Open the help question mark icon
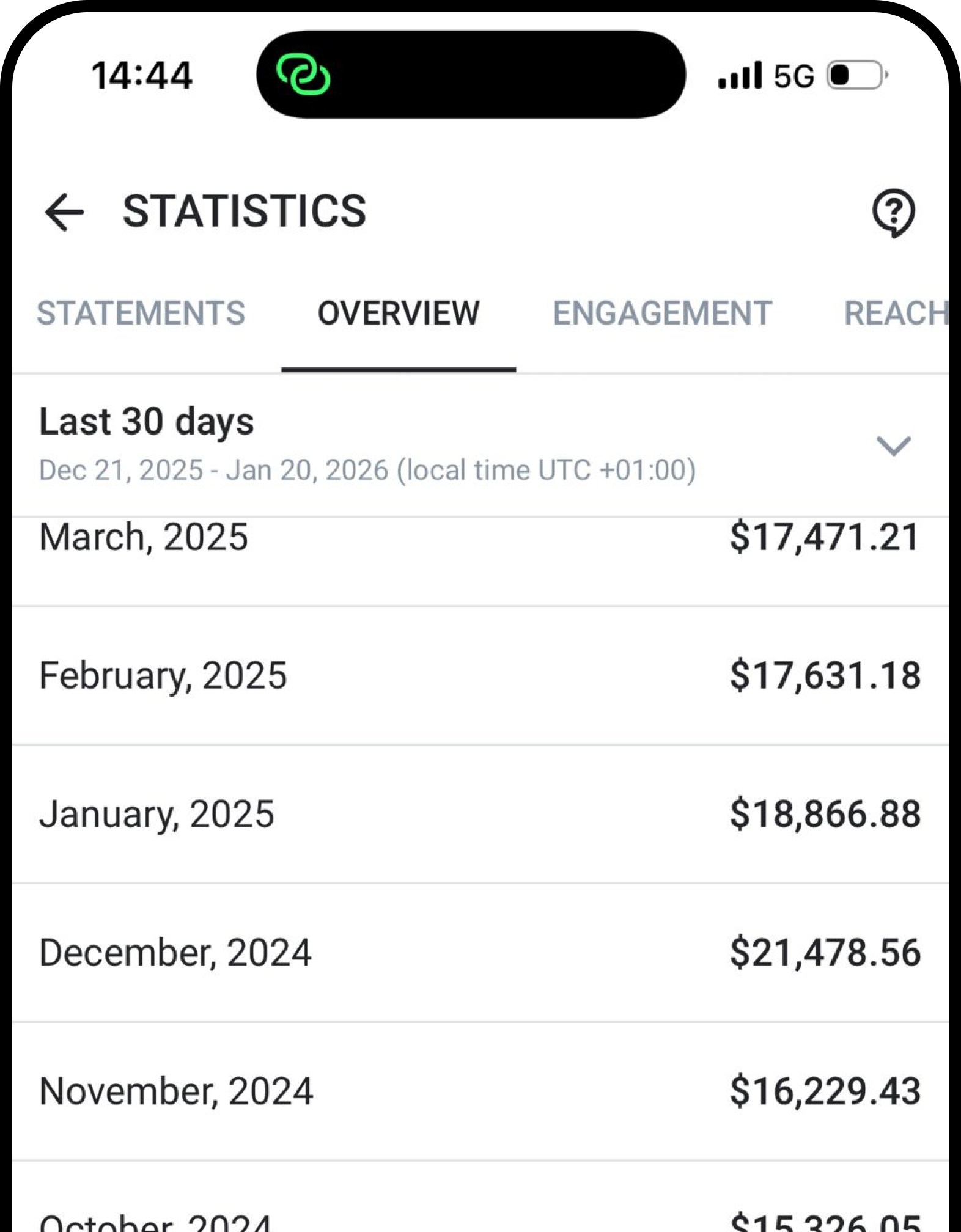 point(893,212)
